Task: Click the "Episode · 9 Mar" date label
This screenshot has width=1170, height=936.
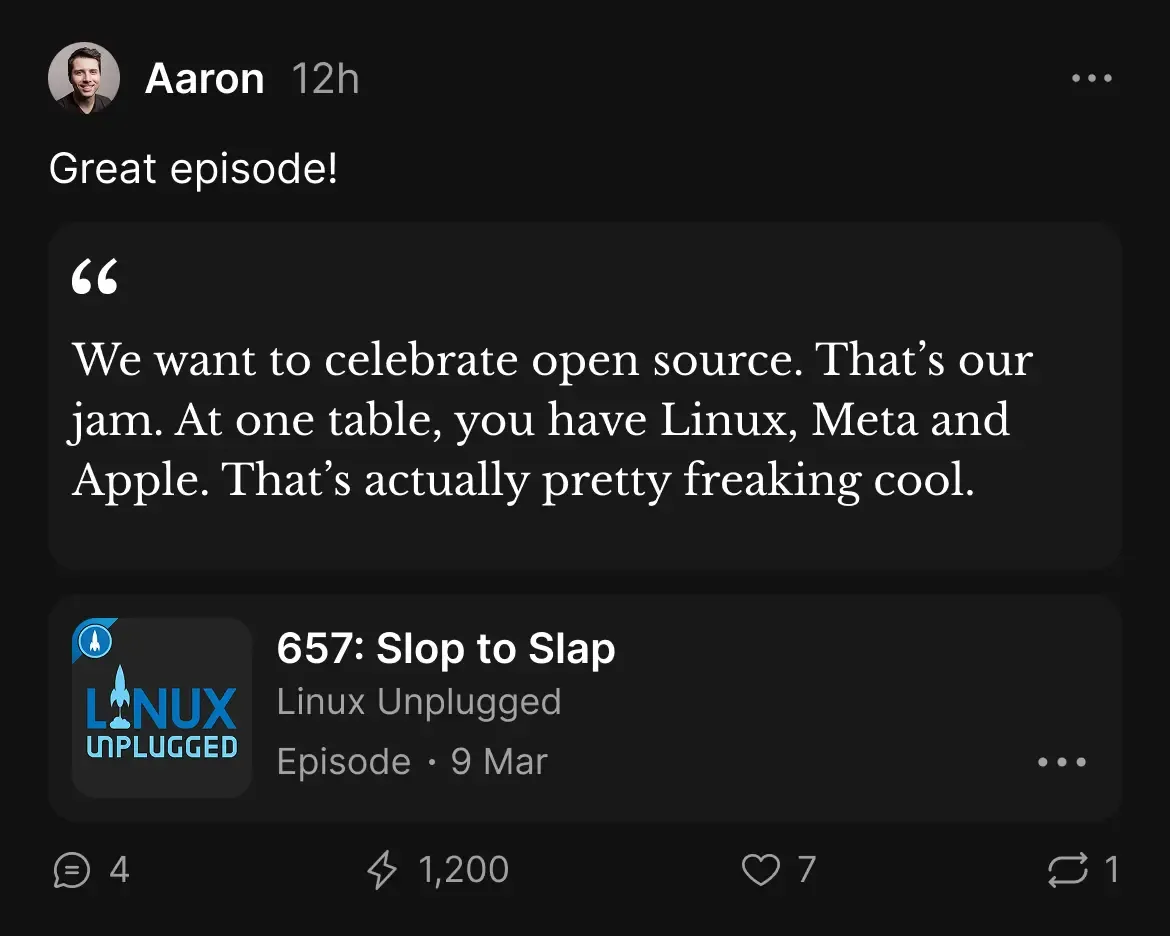Action: [x=412, y=762]
